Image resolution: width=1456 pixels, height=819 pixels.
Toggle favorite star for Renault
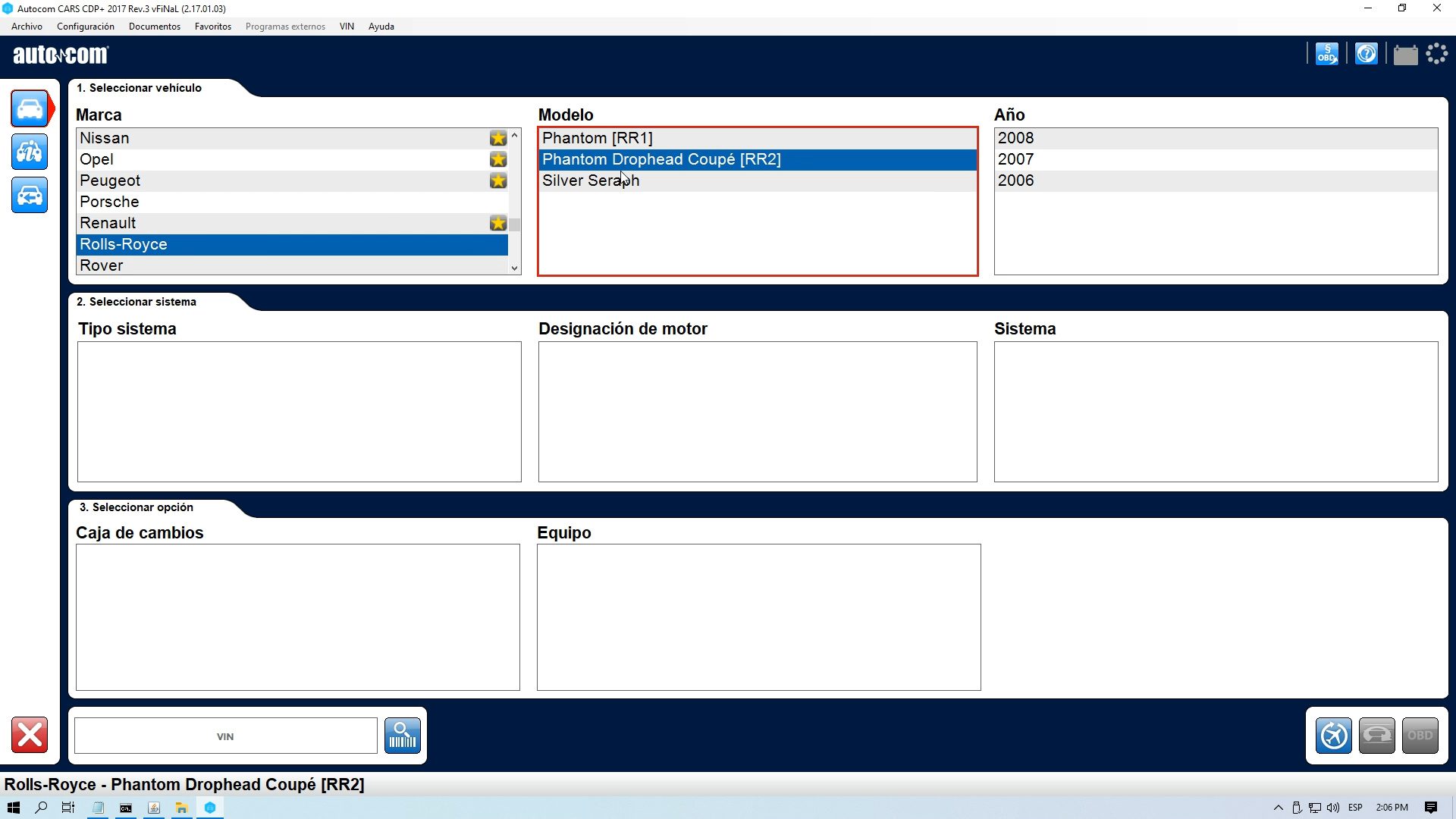point(497,223)
